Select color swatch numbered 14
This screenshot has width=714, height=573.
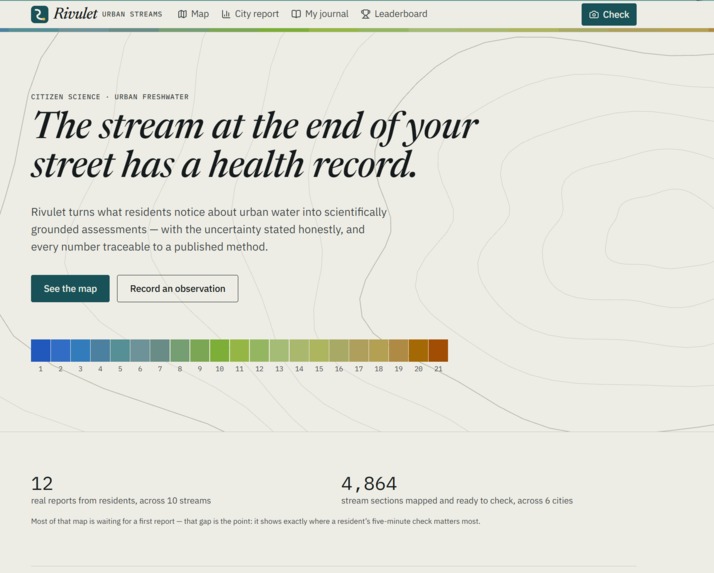click(299, 350)
